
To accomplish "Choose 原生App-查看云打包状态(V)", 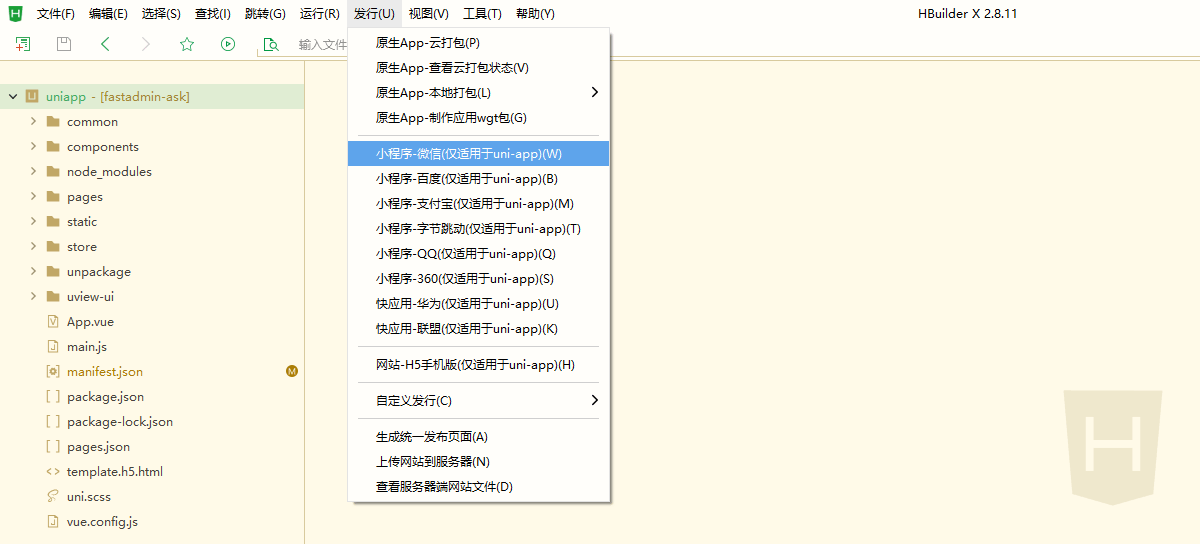I will pyautogui.click(x=478, y=68).
